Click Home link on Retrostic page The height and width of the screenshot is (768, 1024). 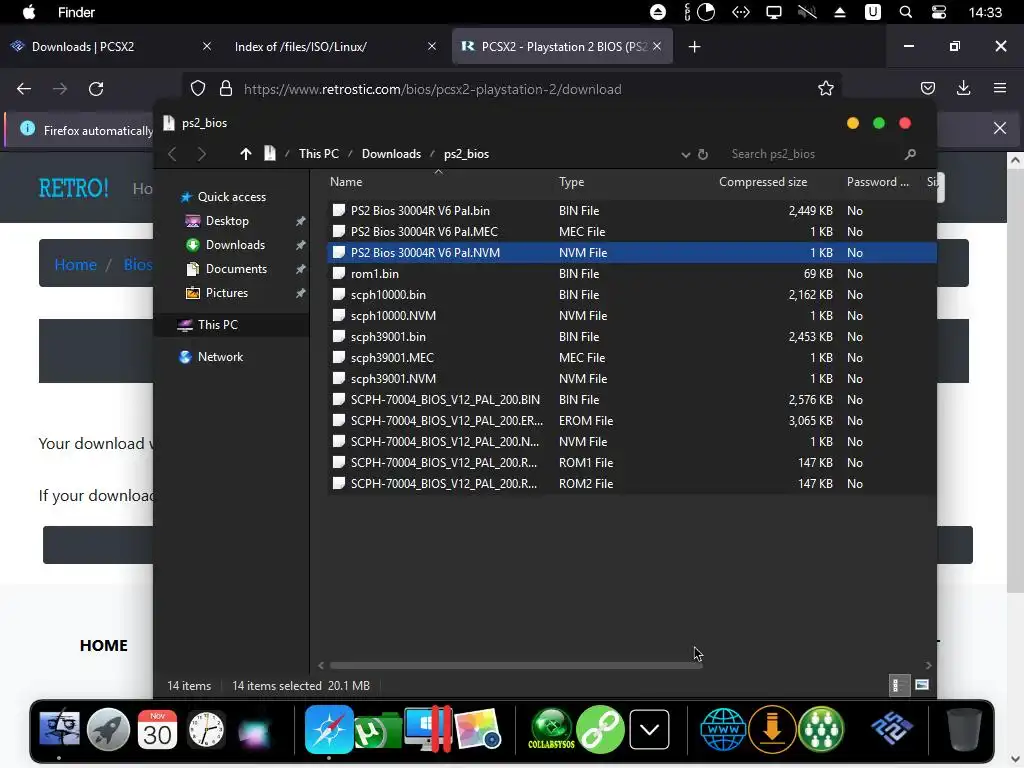point(75,264)
